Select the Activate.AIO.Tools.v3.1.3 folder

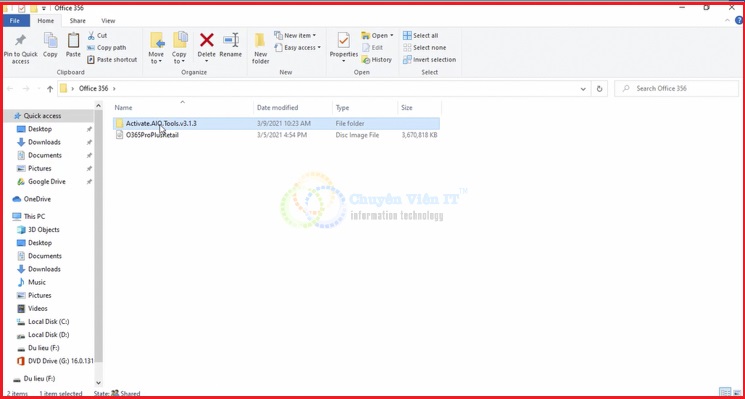277,124
